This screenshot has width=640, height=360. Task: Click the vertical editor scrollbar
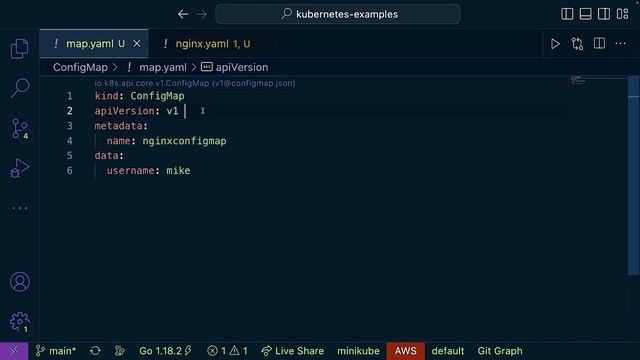[633, 176]
